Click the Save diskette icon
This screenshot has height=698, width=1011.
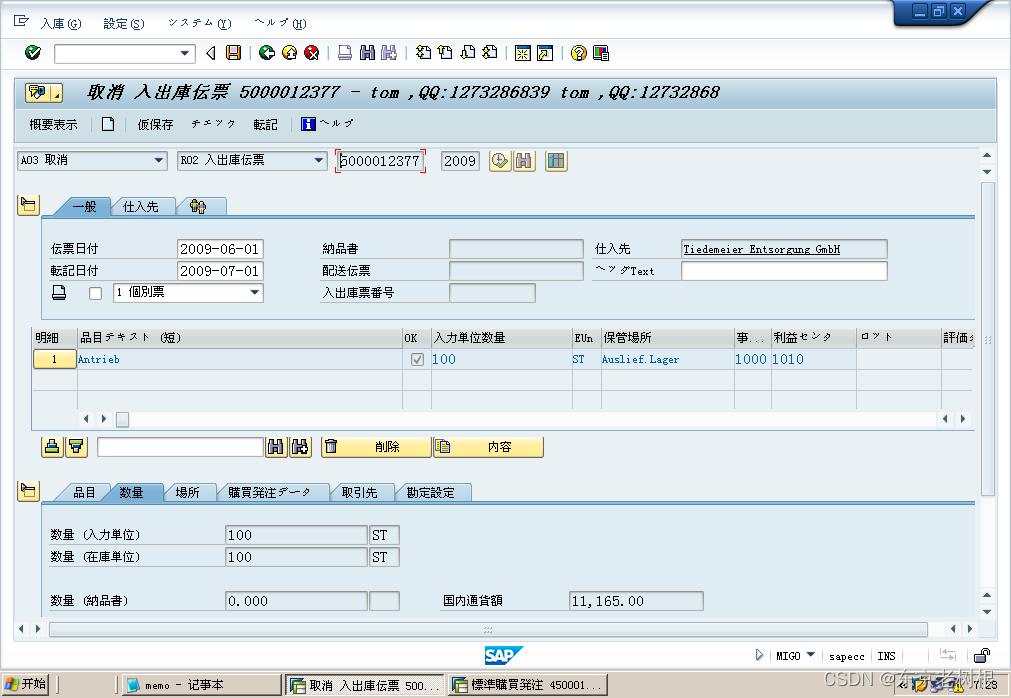click(233, 53)
